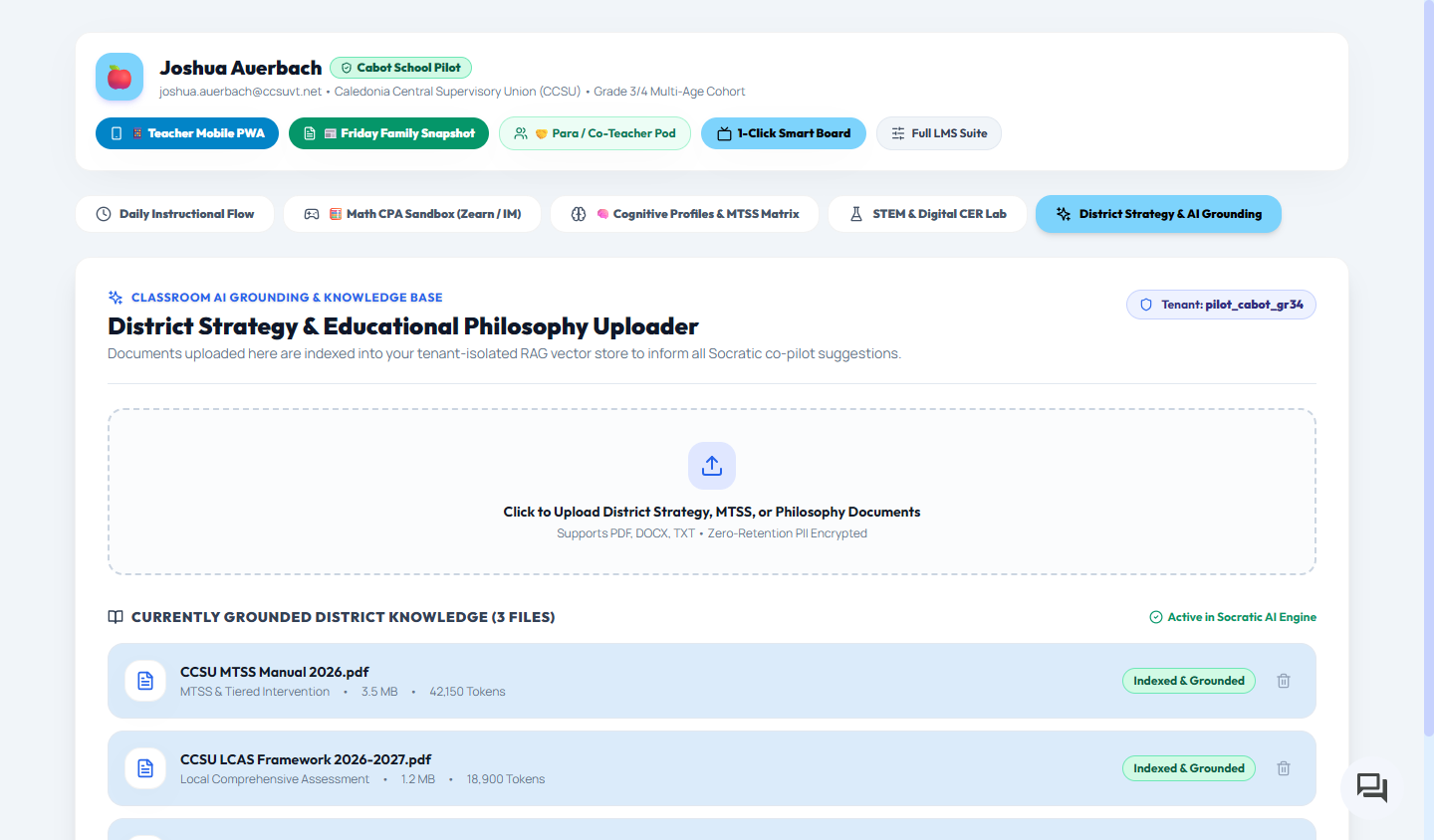Click the 18,900 Tokens value
Viewport: 1434px width, 840px height.
[x=506, y=779]
